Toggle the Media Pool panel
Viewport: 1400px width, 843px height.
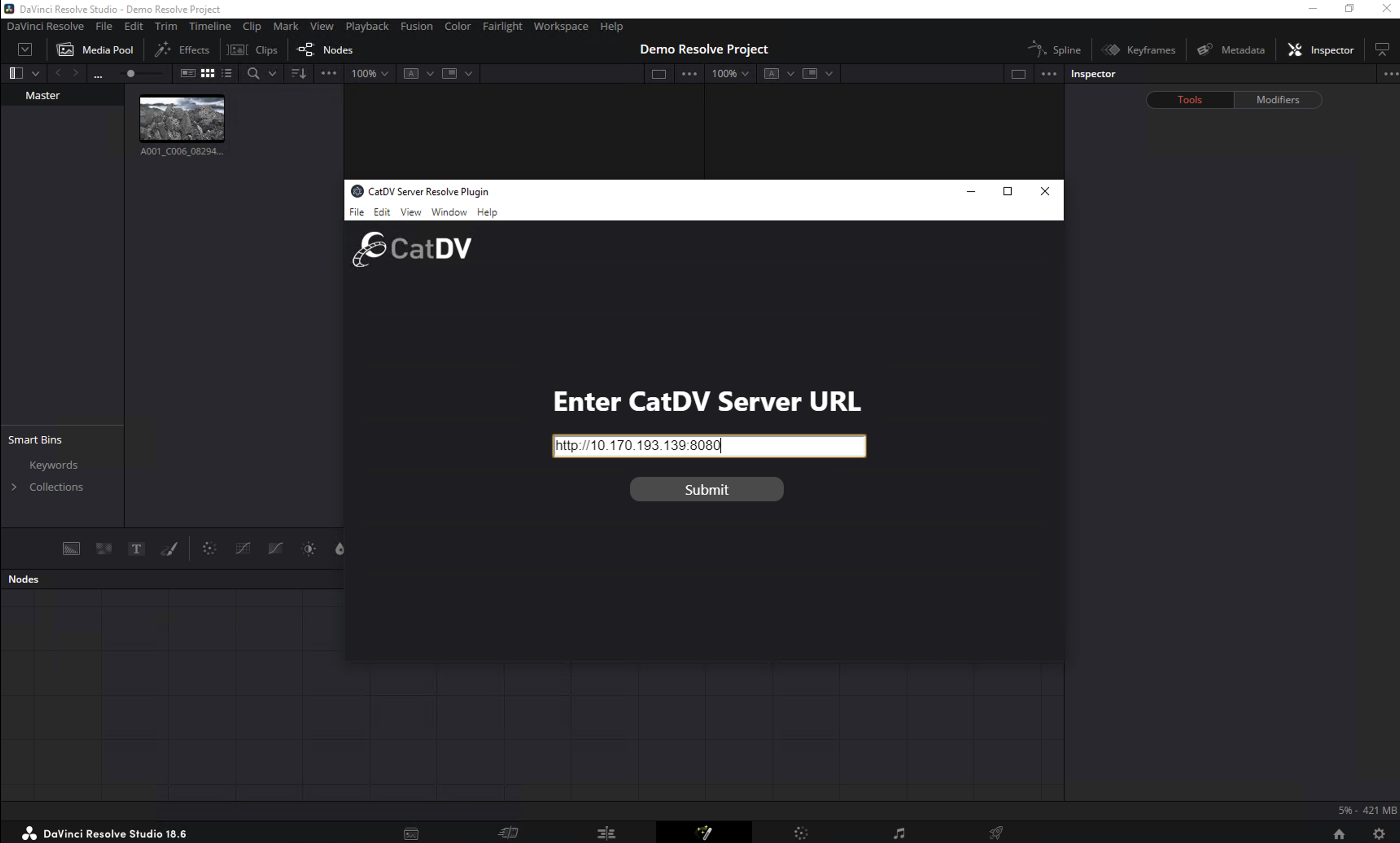click(95, 49)
